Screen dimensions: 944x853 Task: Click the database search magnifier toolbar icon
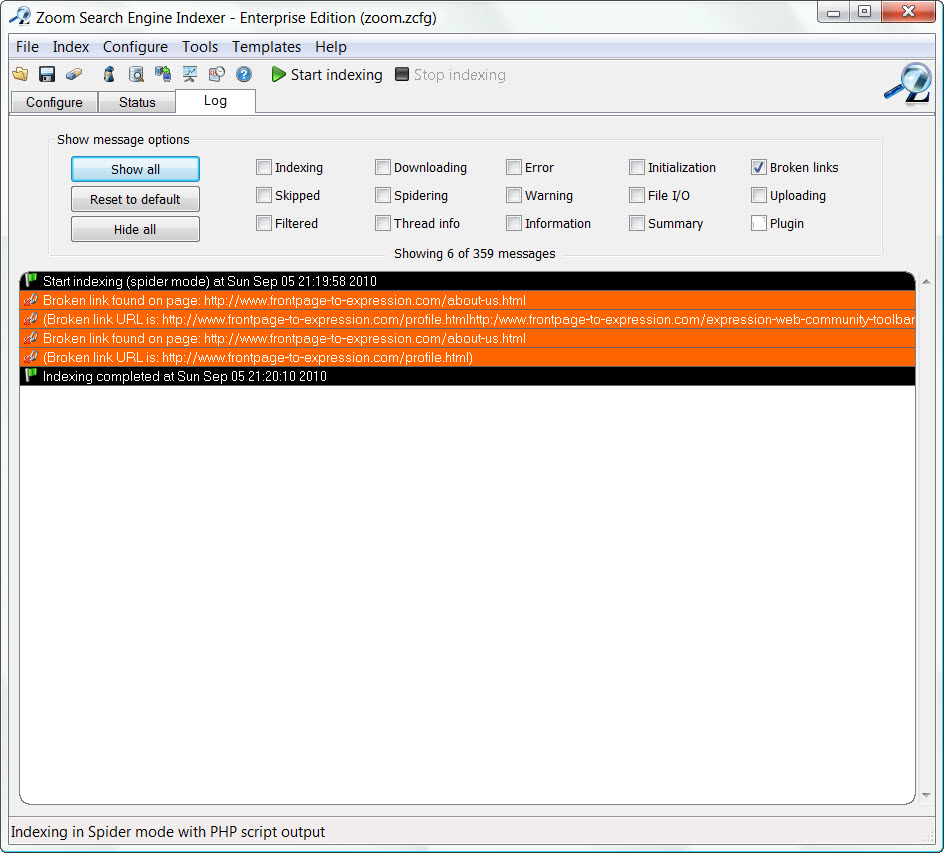point(137,74)
